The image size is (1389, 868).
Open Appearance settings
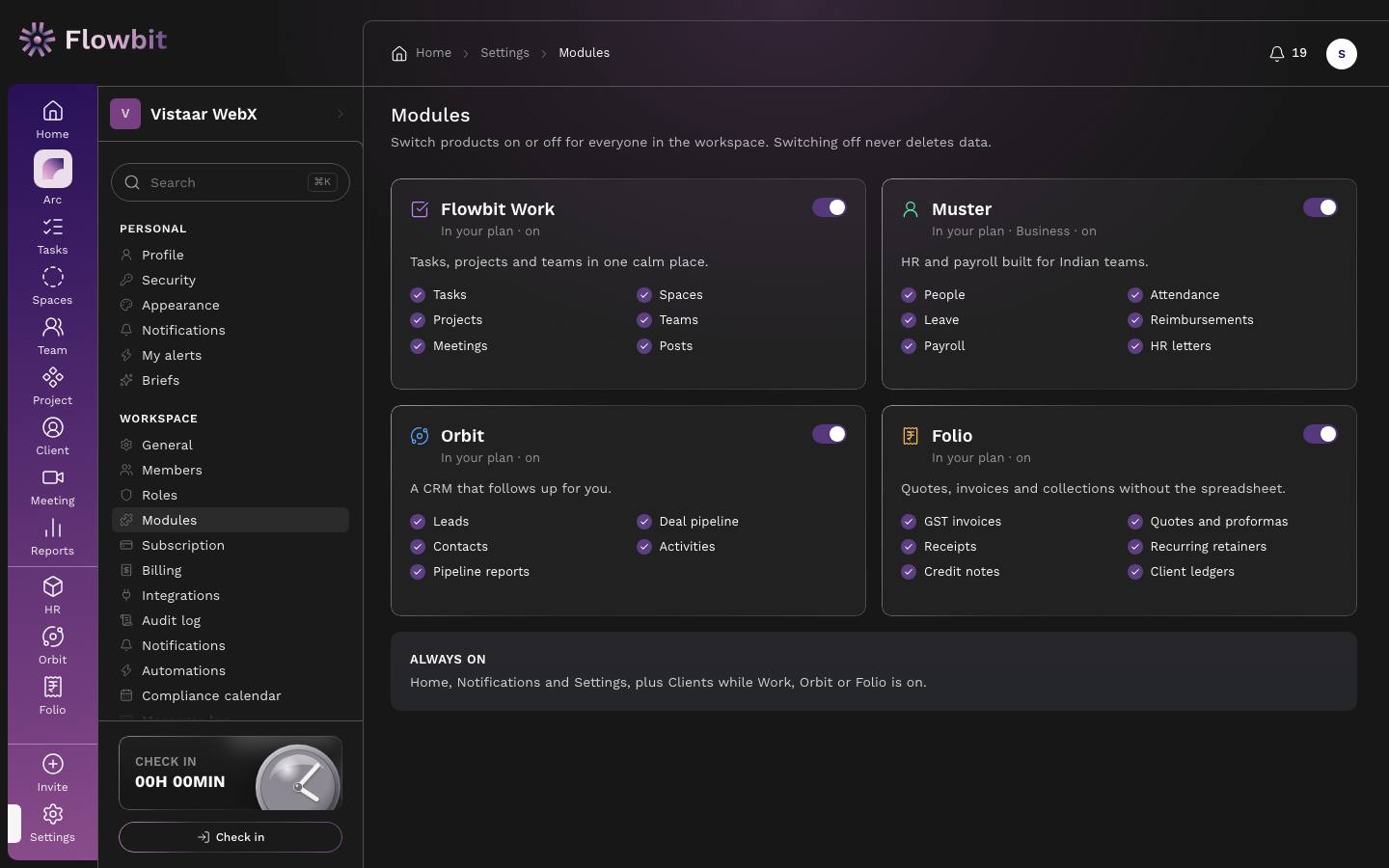click(x=231, y=305)
